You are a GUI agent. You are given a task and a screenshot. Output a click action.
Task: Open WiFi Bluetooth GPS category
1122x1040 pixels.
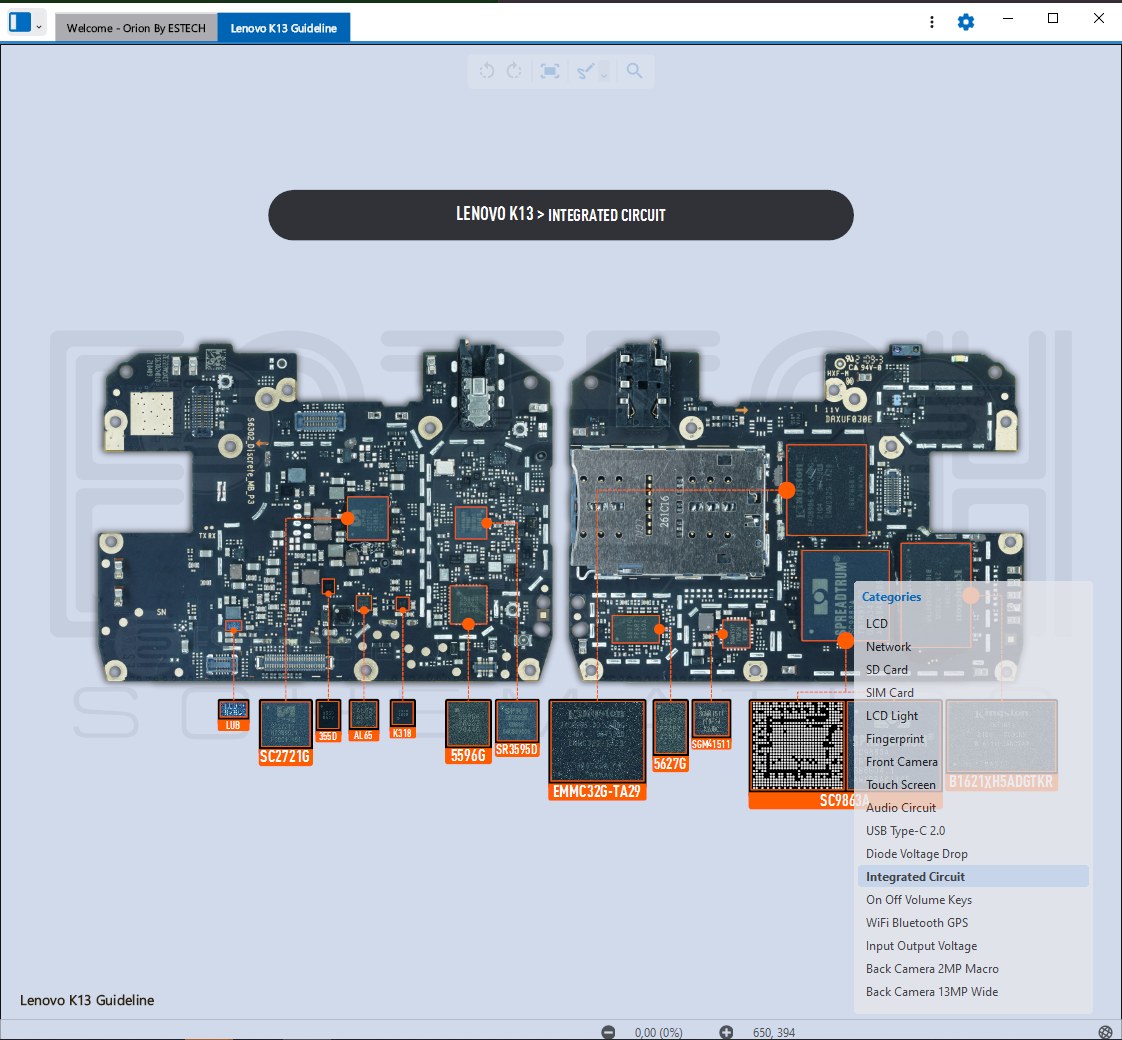coord(973,923)
